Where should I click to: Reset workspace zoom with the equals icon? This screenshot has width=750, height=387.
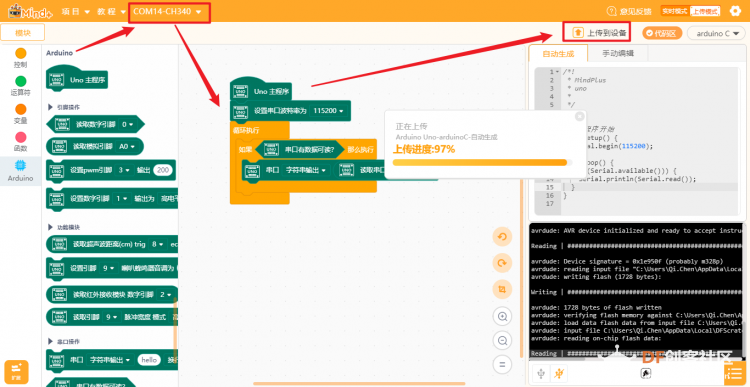tap(502, 365)
